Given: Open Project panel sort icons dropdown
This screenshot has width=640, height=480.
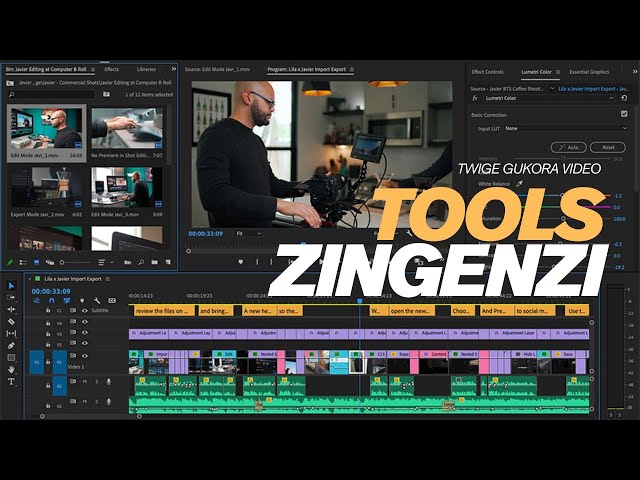Looking at the screenshot, I should point(105,262).
